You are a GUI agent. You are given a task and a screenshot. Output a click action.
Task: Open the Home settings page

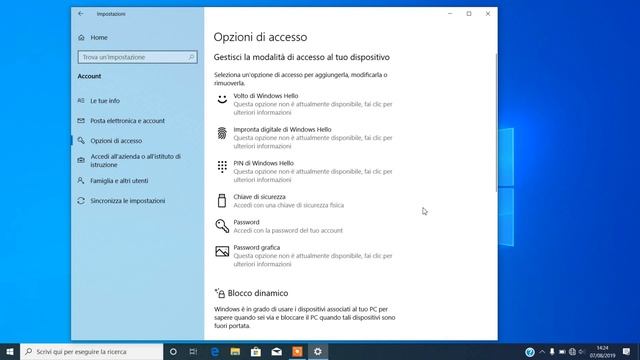(99, 37)
